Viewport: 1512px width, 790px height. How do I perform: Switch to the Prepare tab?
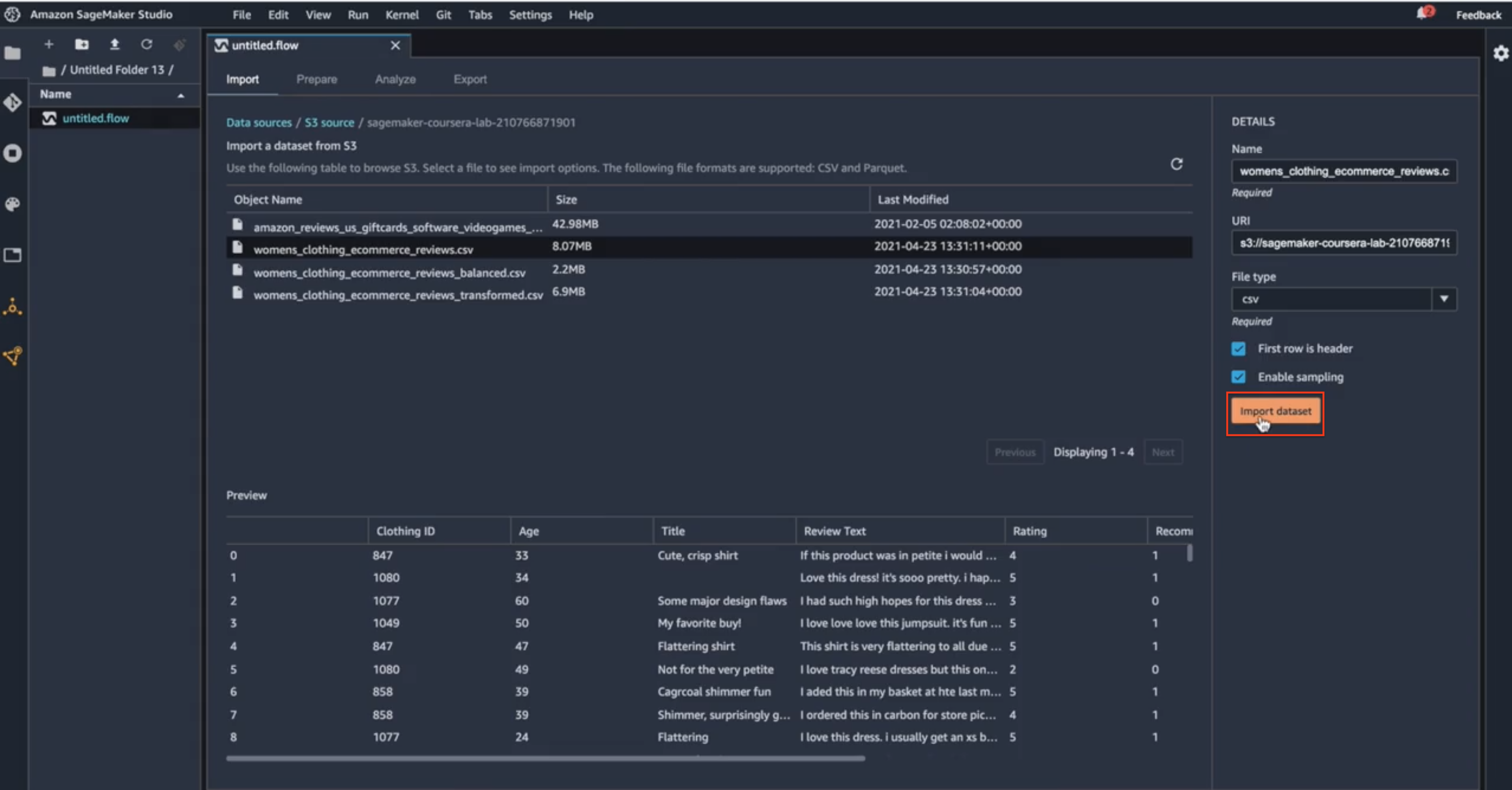point(316,79)
